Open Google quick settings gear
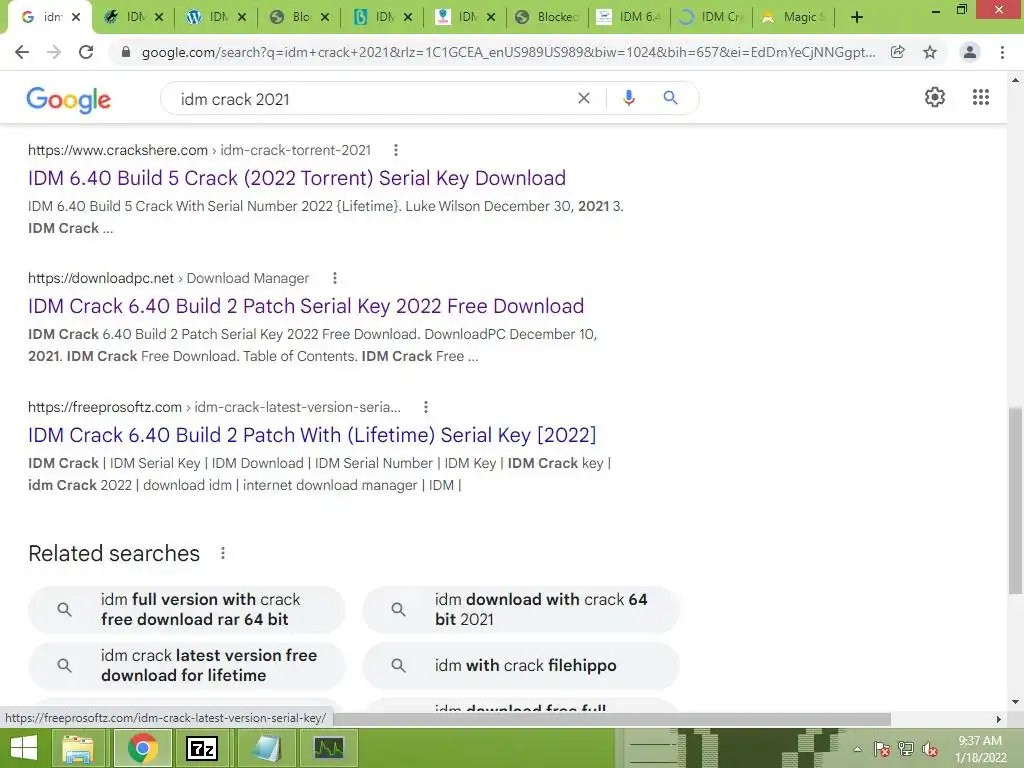This screenshot has height=768, width=1024. pos(935,97)
